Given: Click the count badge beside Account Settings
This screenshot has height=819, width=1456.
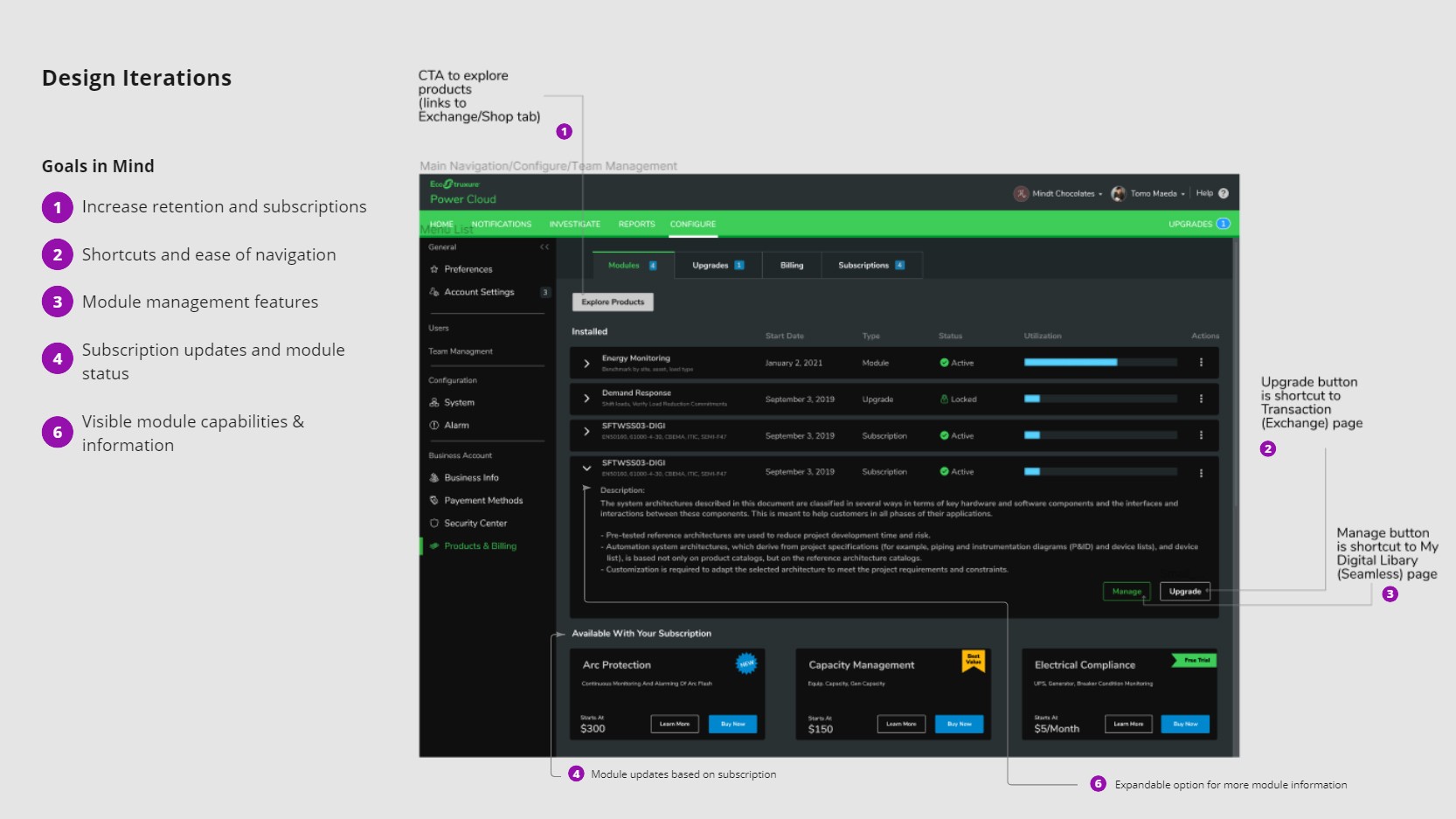Looking at the screenshot, I should [x=545, y=292].
